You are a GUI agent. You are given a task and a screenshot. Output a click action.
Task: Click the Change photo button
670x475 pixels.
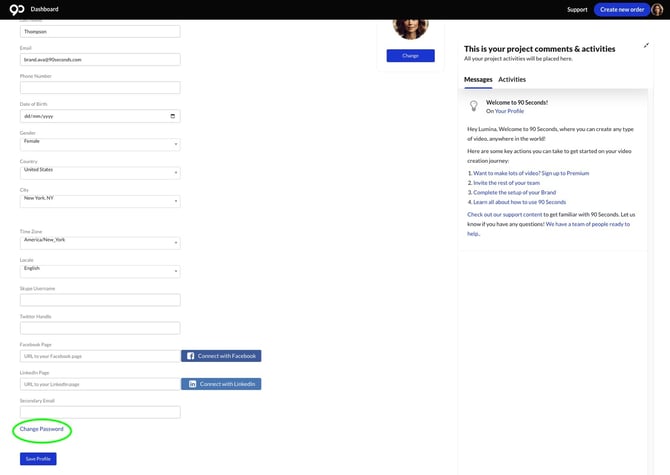point(410,56)
